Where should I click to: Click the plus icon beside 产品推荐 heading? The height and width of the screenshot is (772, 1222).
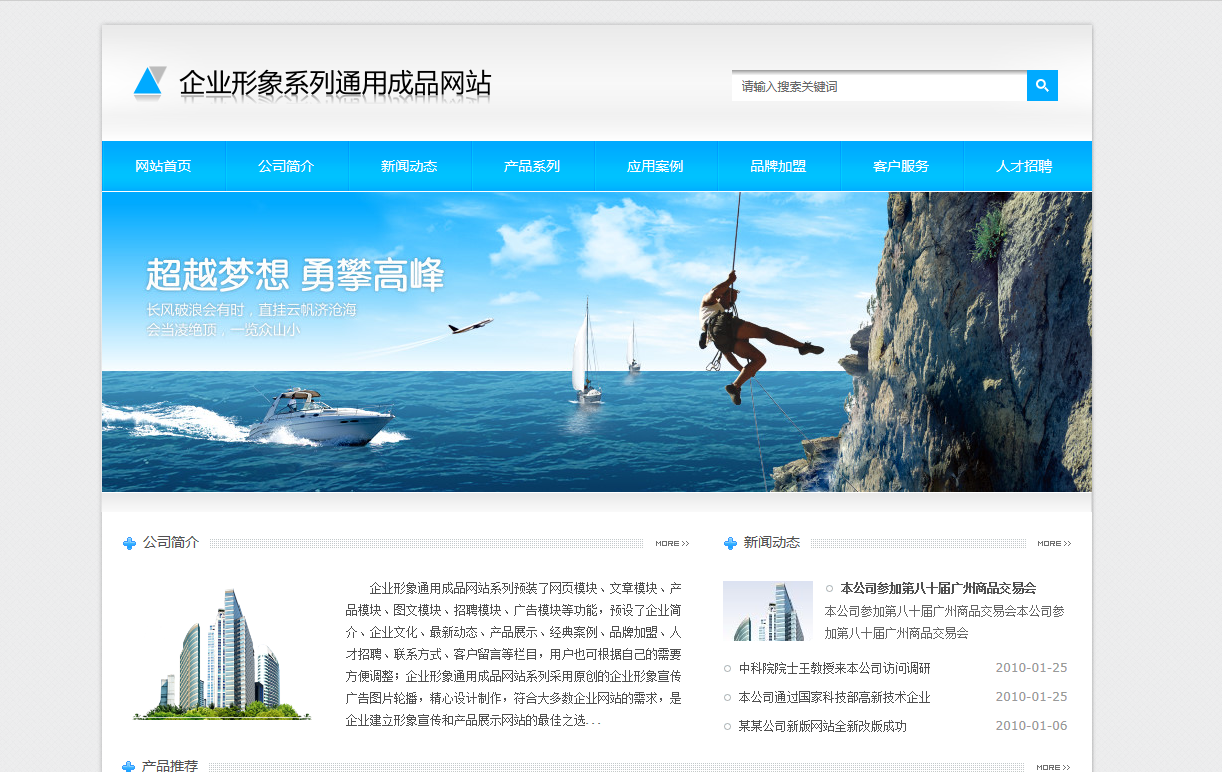(129, 767)
